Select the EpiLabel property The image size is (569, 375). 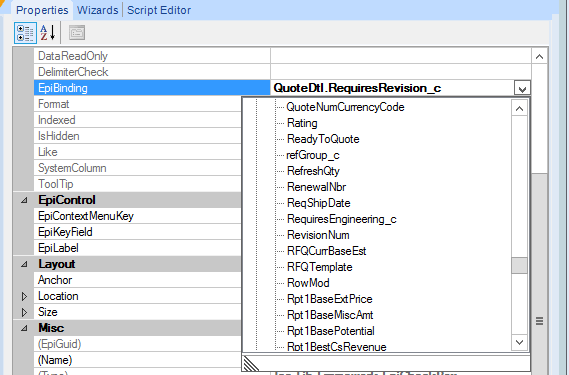point(138,248)
